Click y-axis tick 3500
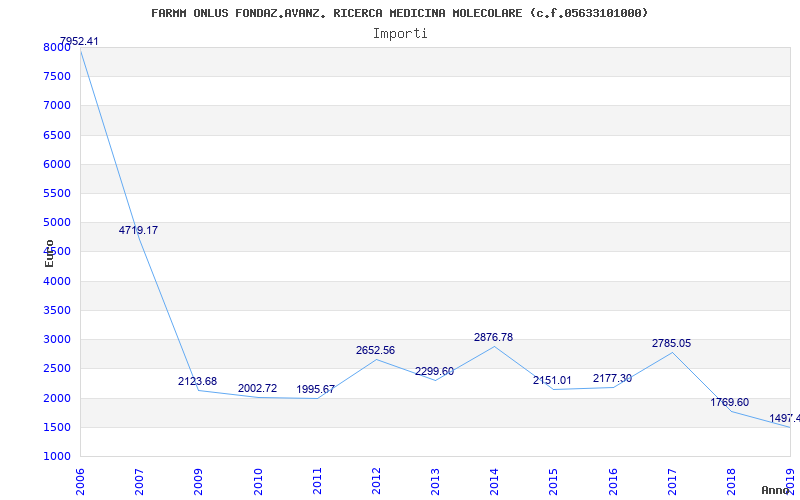This screenshot has width=800, height=500. click(57, 310)
